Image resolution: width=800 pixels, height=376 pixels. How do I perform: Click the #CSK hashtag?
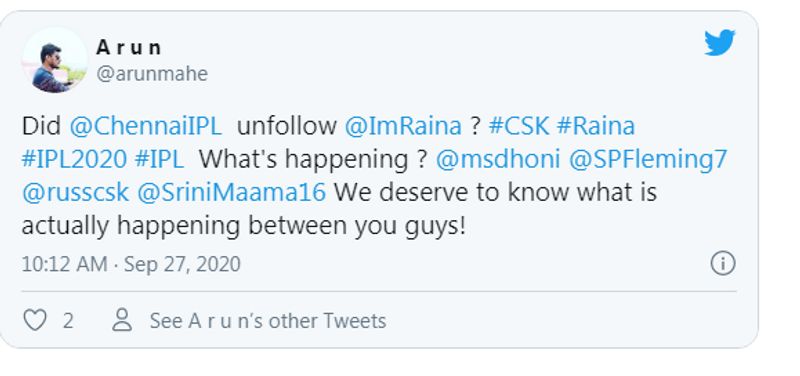point(519,126)
